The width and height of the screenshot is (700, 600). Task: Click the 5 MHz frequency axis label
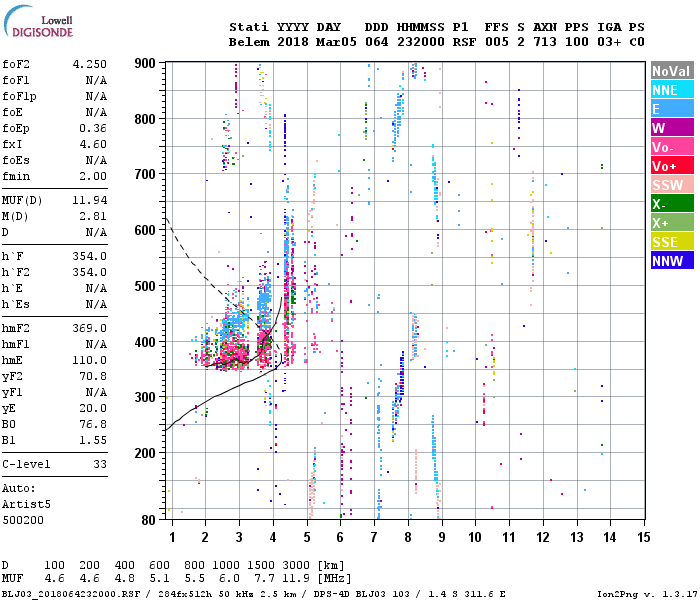coord(307,537)
